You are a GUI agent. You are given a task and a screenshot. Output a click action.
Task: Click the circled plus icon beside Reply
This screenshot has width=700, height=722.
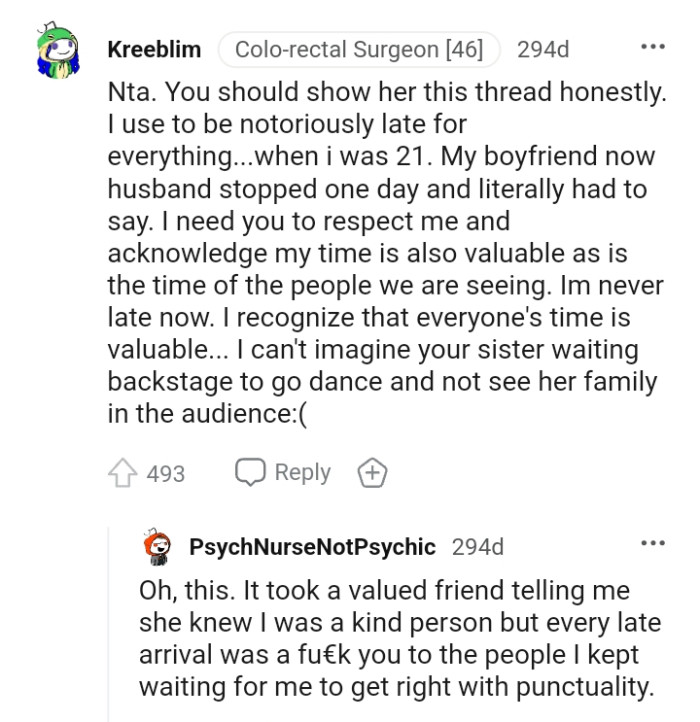click(x=373, y=472)
